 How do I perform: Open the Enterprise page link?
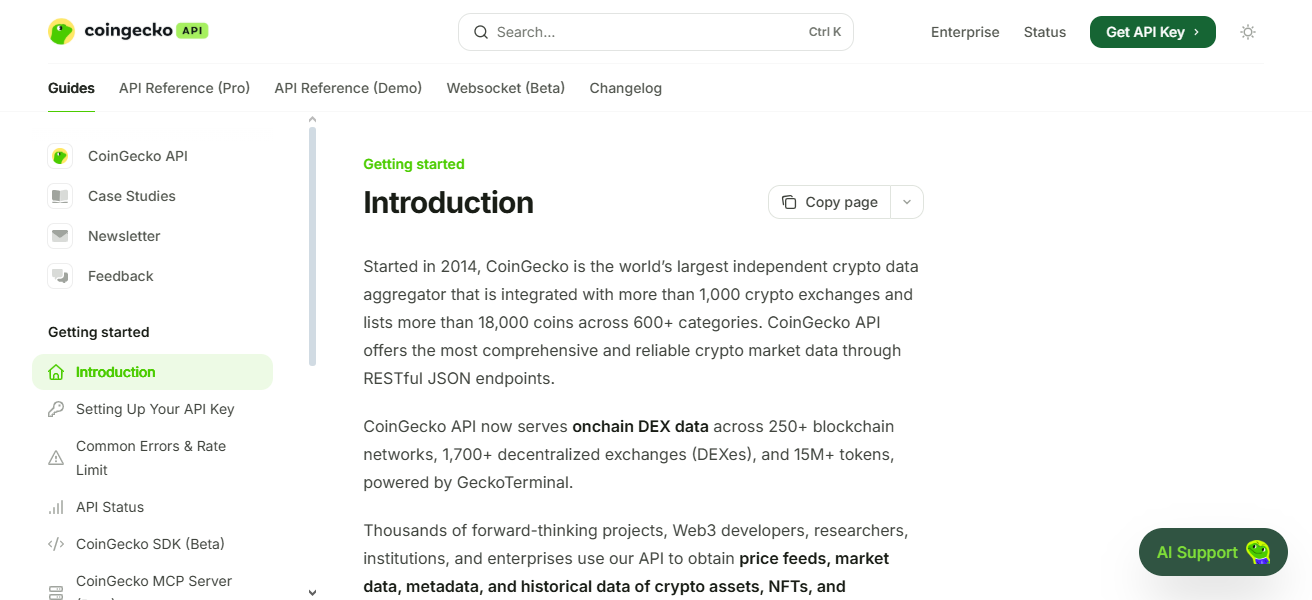click(x=964, y=31)
